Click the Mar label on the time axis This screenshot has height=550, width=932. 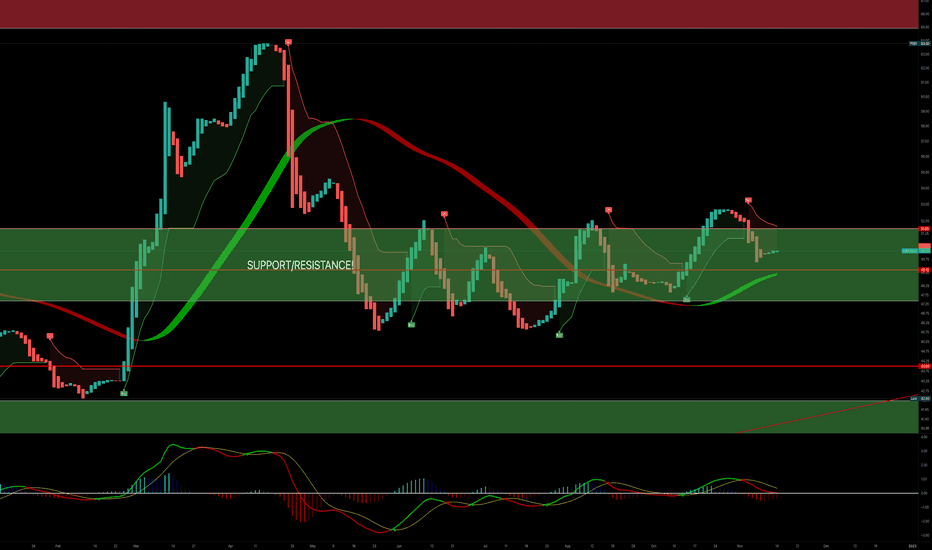pos(136,545)
